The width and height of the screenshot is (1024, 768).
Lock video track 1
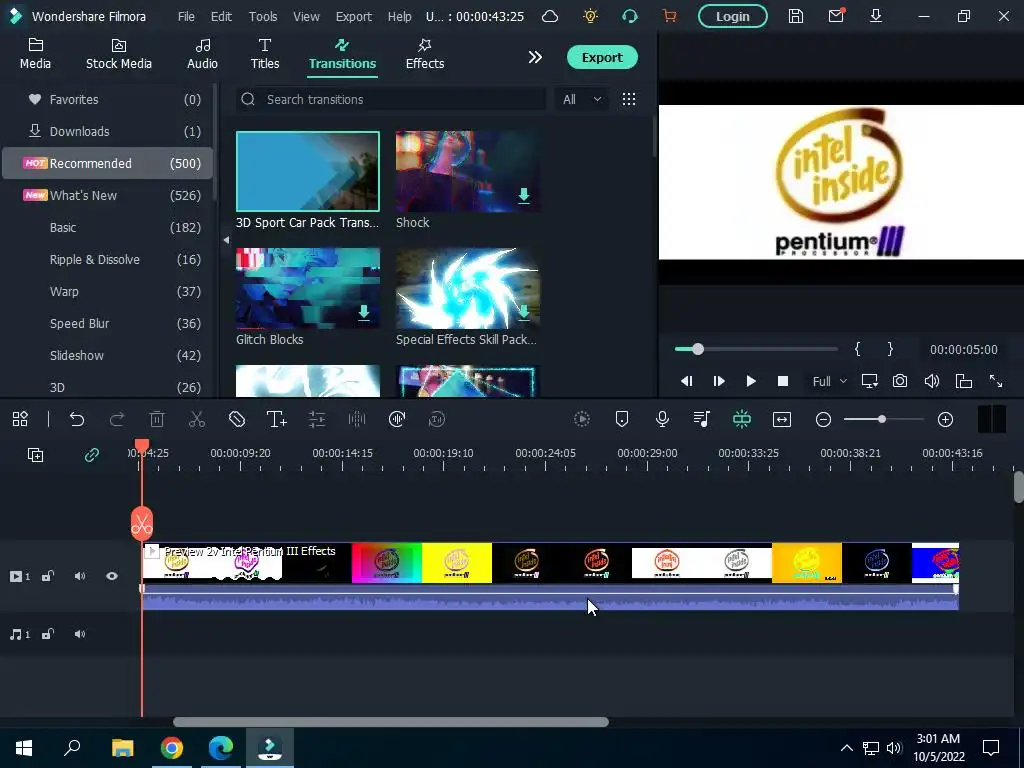coord(48,576)
